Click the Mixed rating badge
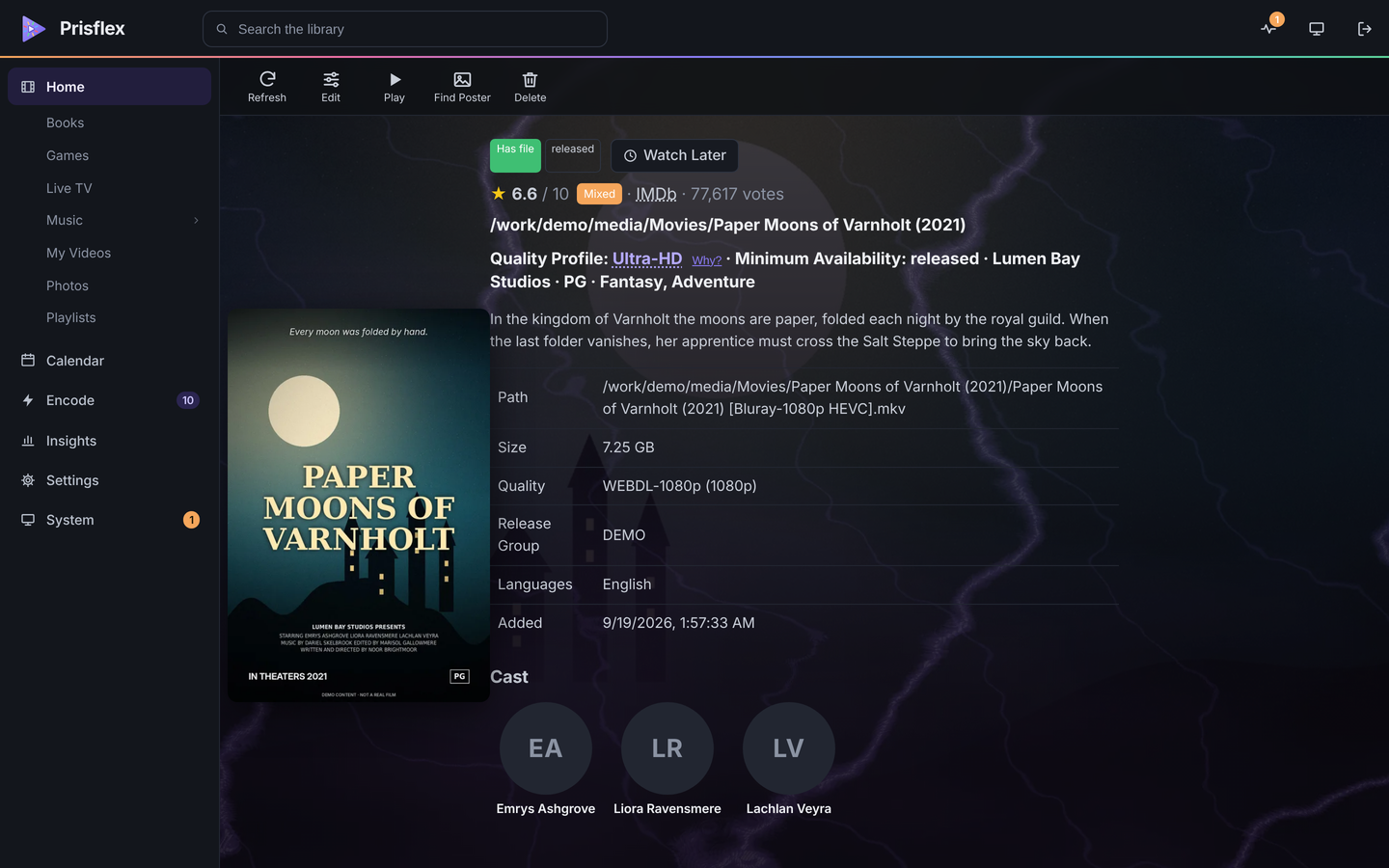The height and width of the screenshot is (868, 1389). (599, 194)
